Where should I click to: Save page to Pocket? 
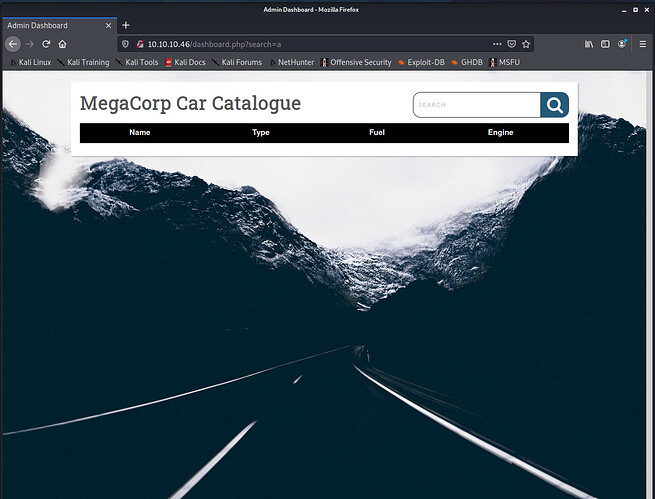[x=511, y=44]
